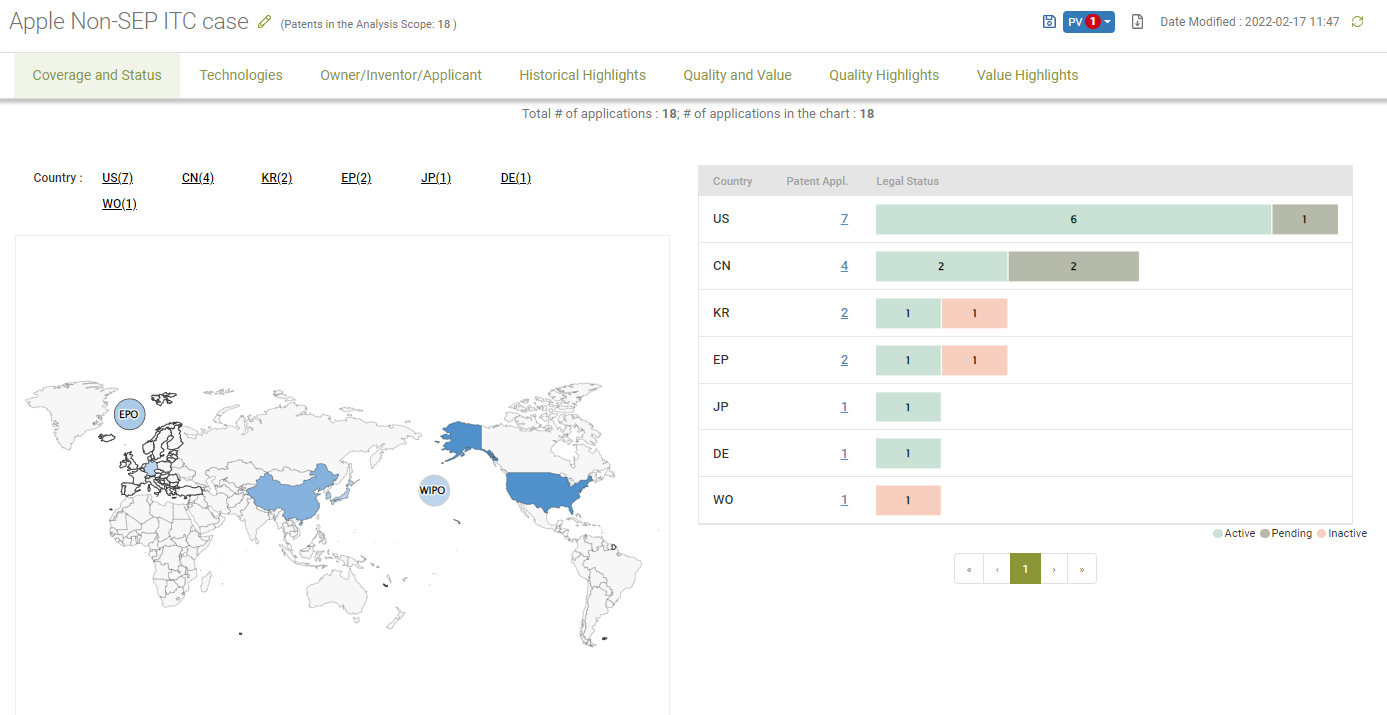1387x715 pixels.
Task: Switch to the Quality and Value tab
Action: [x=738, y=75]
